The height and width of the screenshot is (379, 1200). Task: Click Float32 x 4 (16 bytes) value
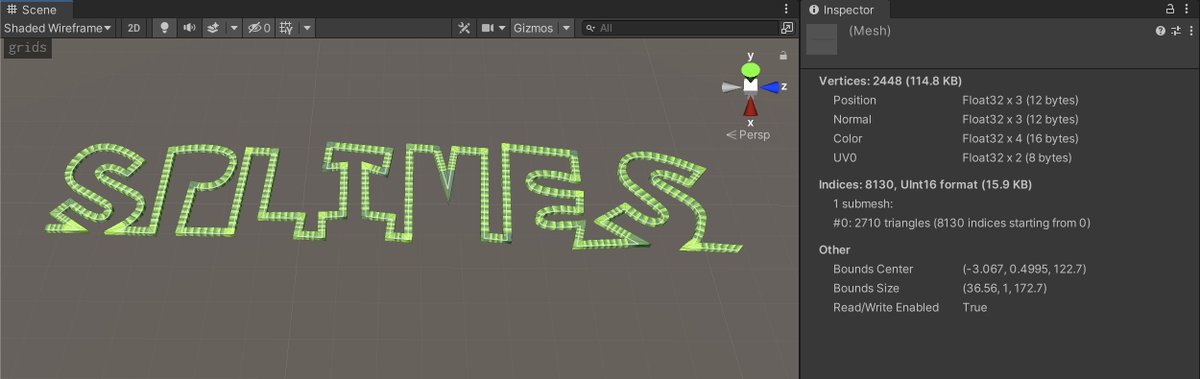[x=1020, y=138]
